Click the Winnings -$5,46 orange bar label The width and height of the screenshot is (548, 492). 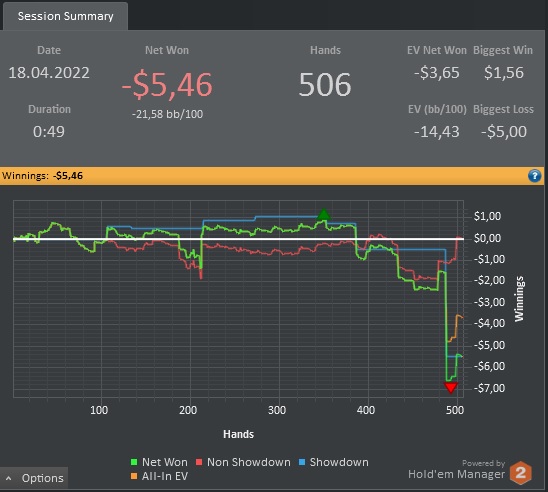click(42, 175)
